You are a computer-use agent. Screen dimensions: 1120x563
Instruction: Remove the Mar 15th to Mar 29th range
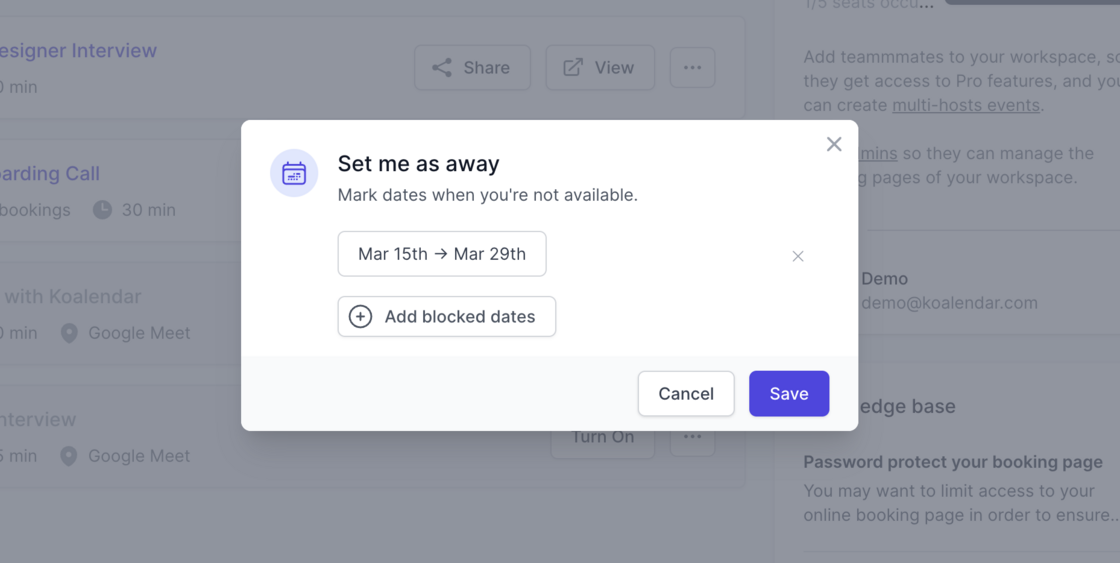click(x=798, y=256)
